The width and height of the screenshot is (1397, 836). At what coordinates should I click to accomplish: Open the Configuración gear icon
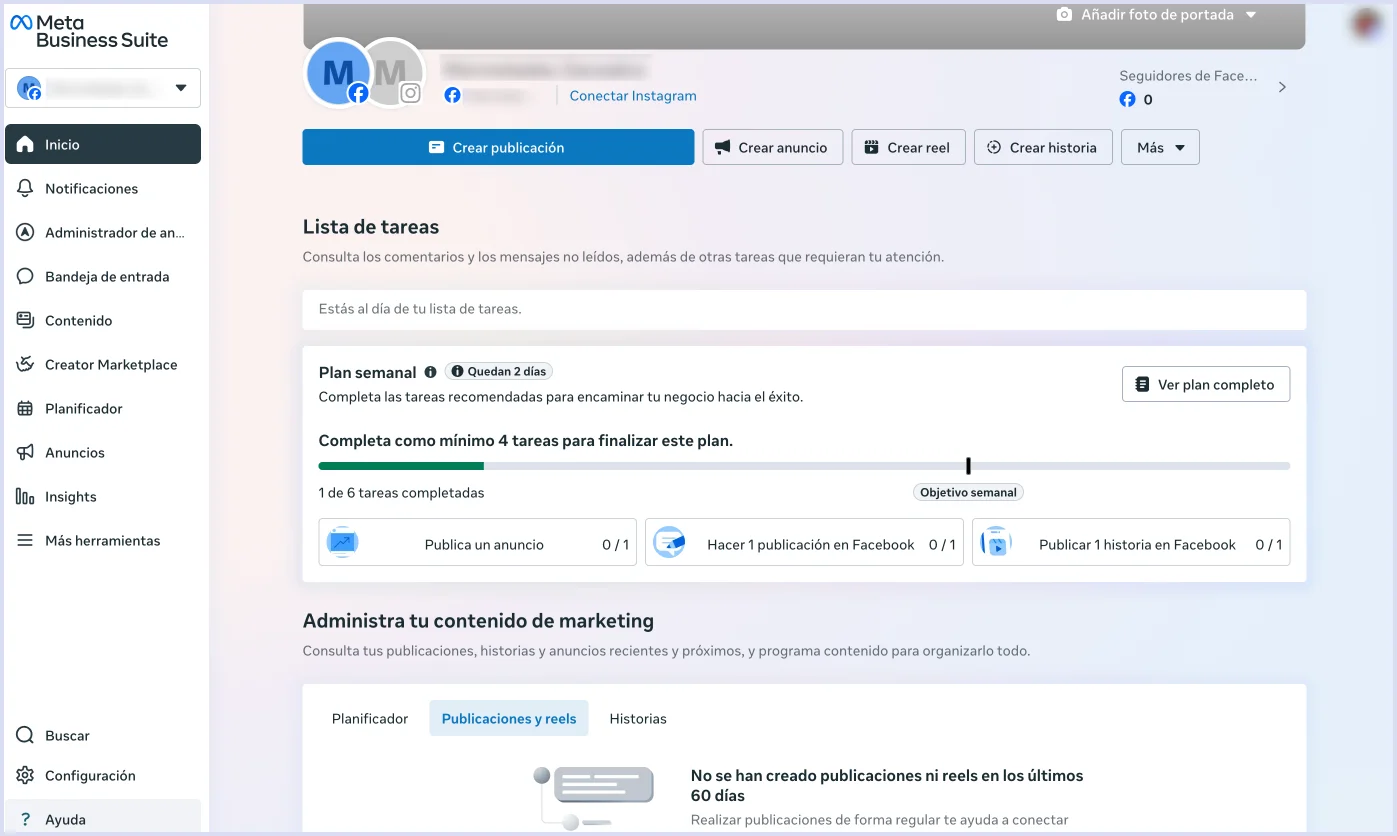click(x=26, y=775)
